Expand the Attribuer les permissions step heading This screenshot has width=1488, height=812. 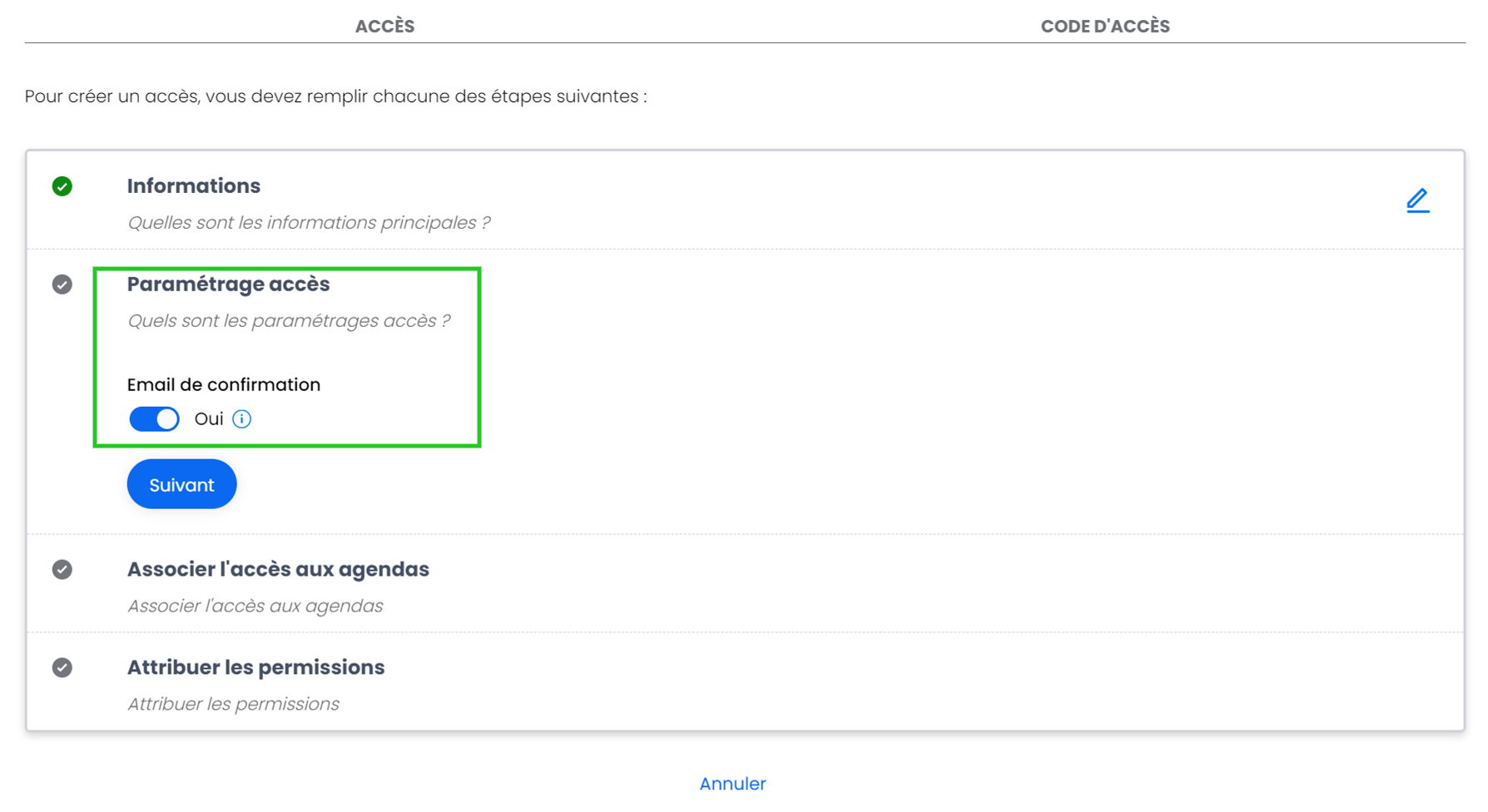tap(255, 668)
